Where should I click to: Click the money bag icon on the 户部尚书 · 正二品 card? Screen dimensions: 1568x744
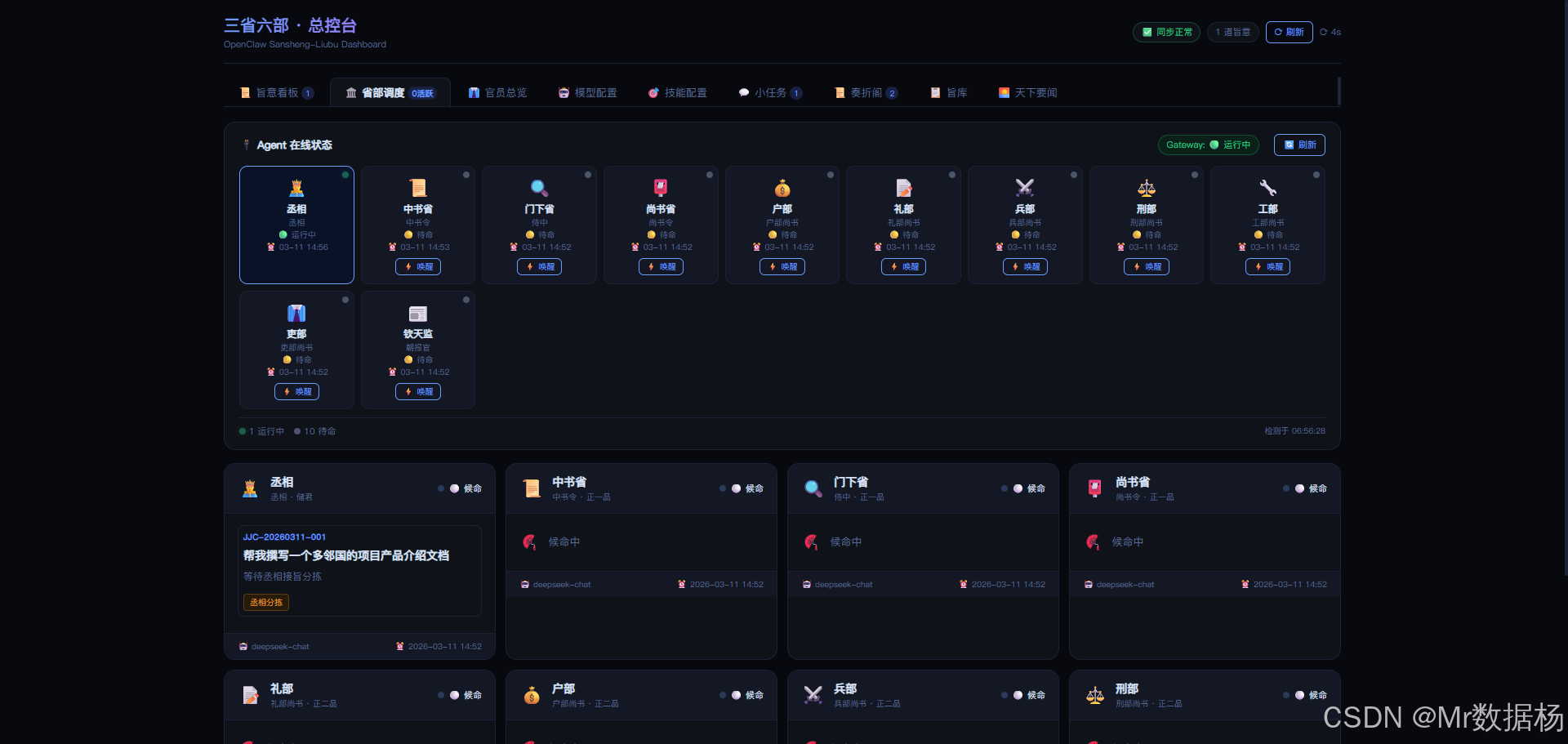pyautogui.click(x=532, y=695)
